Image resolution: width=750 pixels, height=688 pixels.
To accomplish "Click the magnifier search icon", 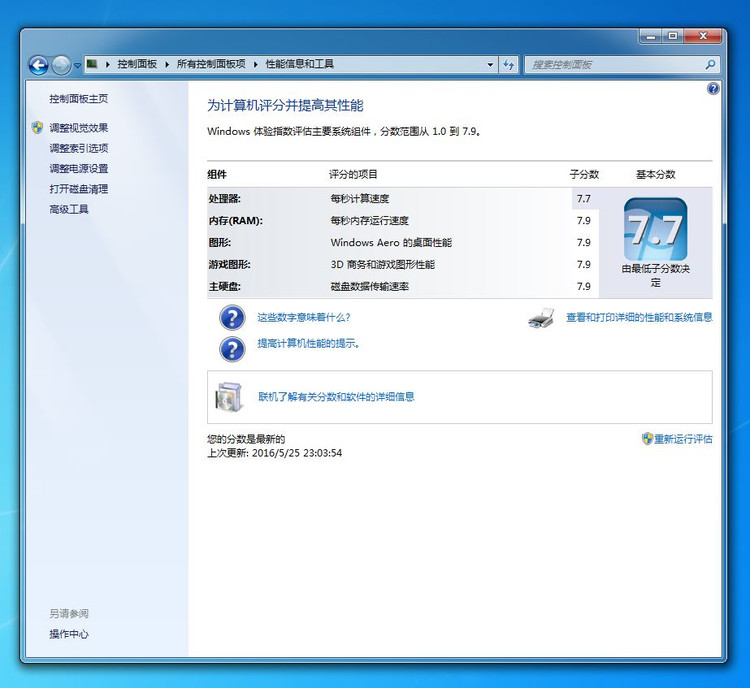I will [x=710, y=65].
